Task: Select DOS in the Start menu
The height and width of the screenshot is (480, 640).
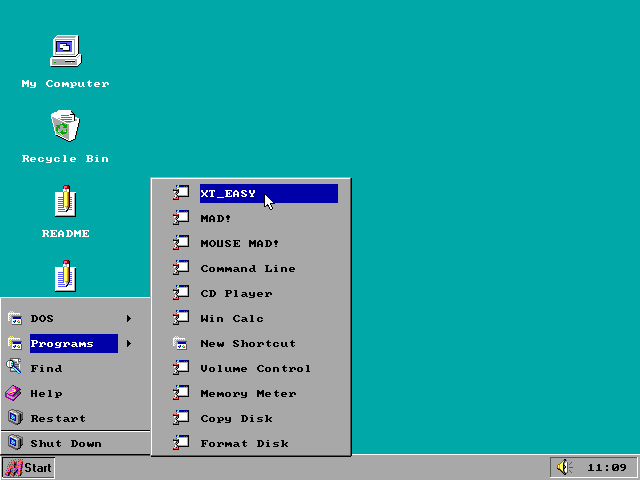Action: pos(76,318)
